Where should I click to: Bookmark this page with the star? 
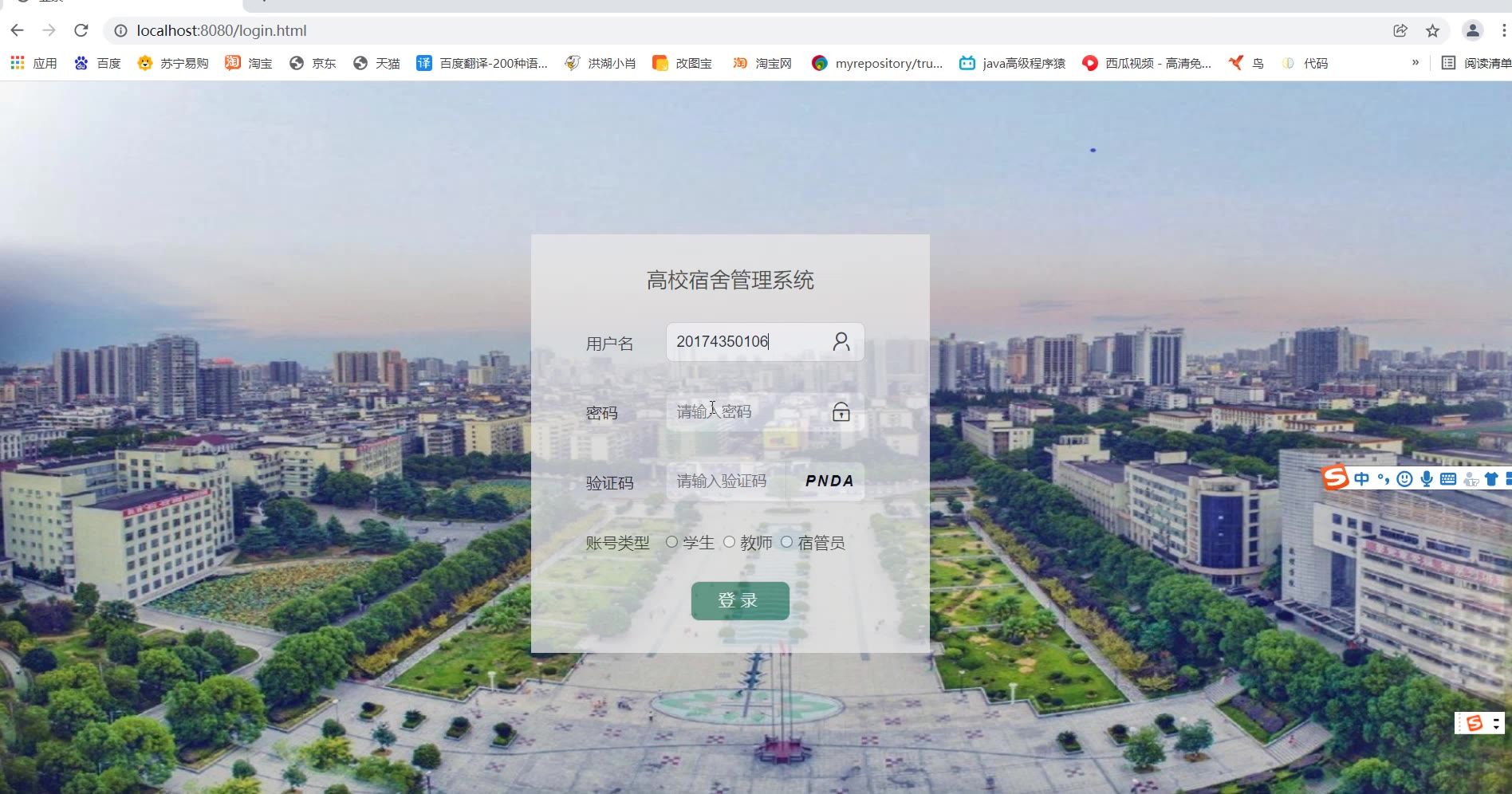[1432, 30]
